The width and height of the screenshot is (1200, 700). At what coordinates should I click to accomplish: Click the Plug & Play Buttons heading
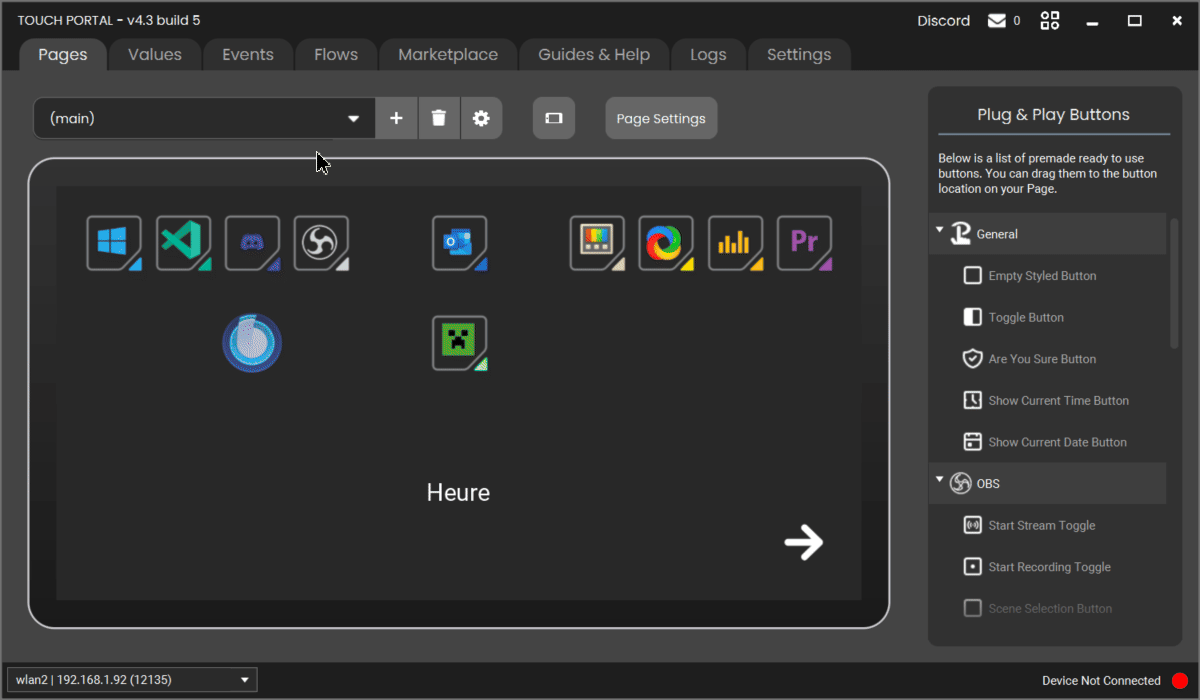click(1053, 114)
